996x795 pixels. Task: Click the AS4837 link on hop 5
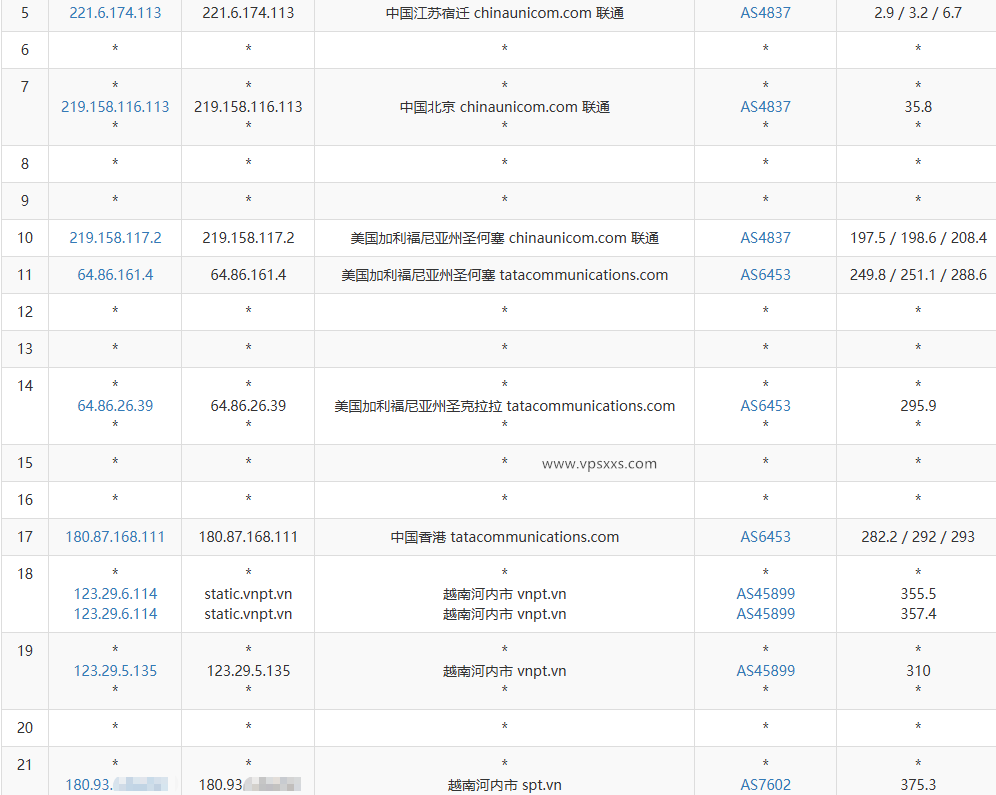[x=765, y=13]
